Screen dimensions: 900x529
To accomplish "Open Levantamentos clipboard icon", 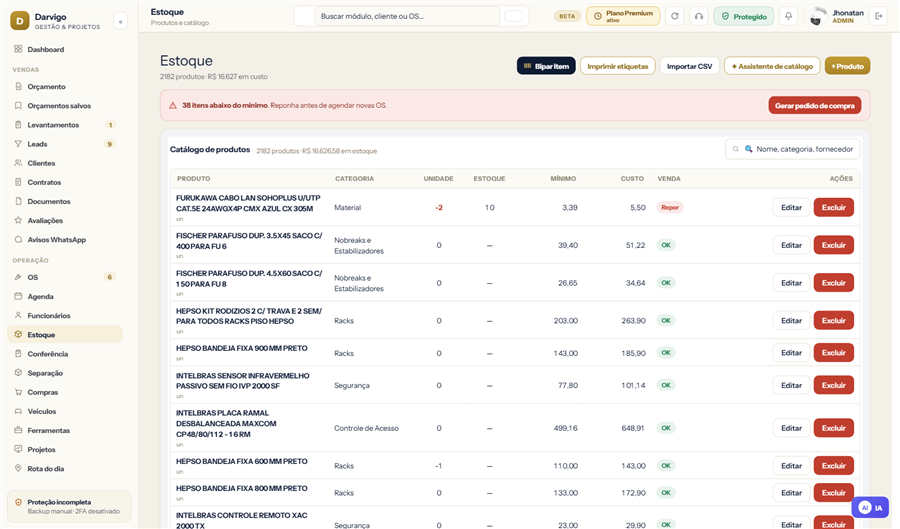I will pyautogui.click(x=18, y=125).
